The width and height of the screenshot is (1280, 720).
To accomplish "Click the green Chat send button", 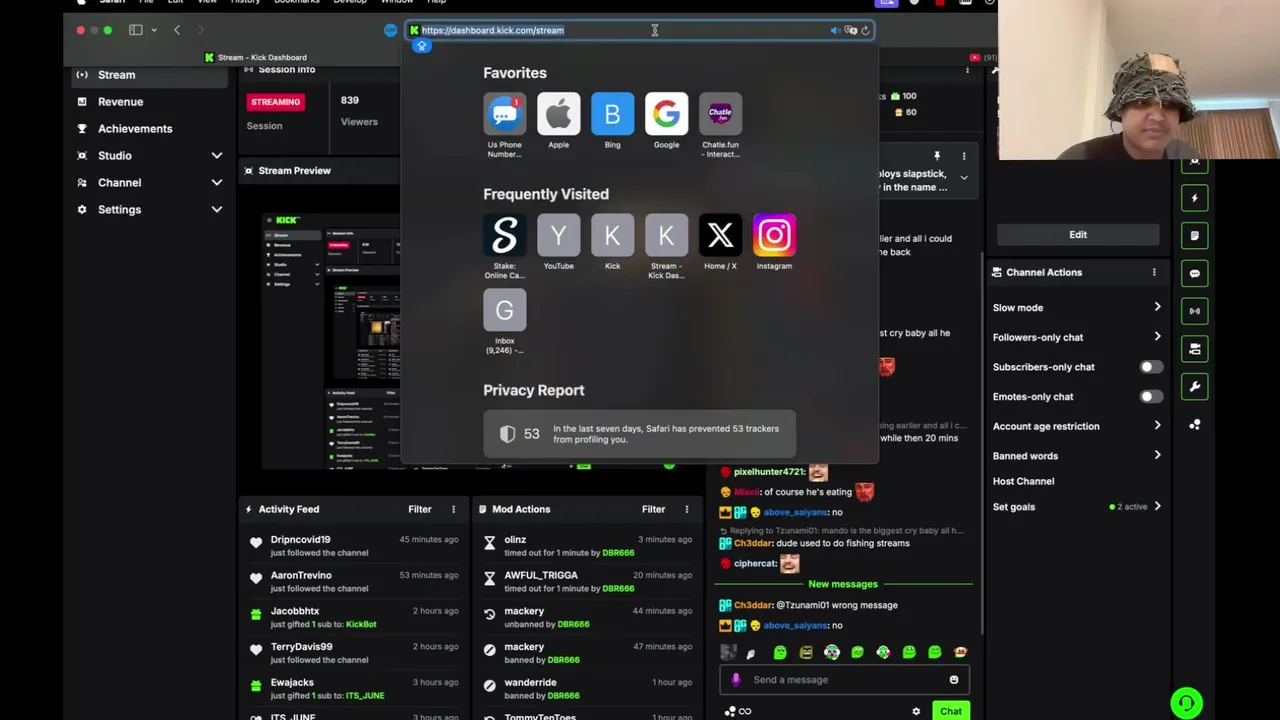I will pos(950,712).
